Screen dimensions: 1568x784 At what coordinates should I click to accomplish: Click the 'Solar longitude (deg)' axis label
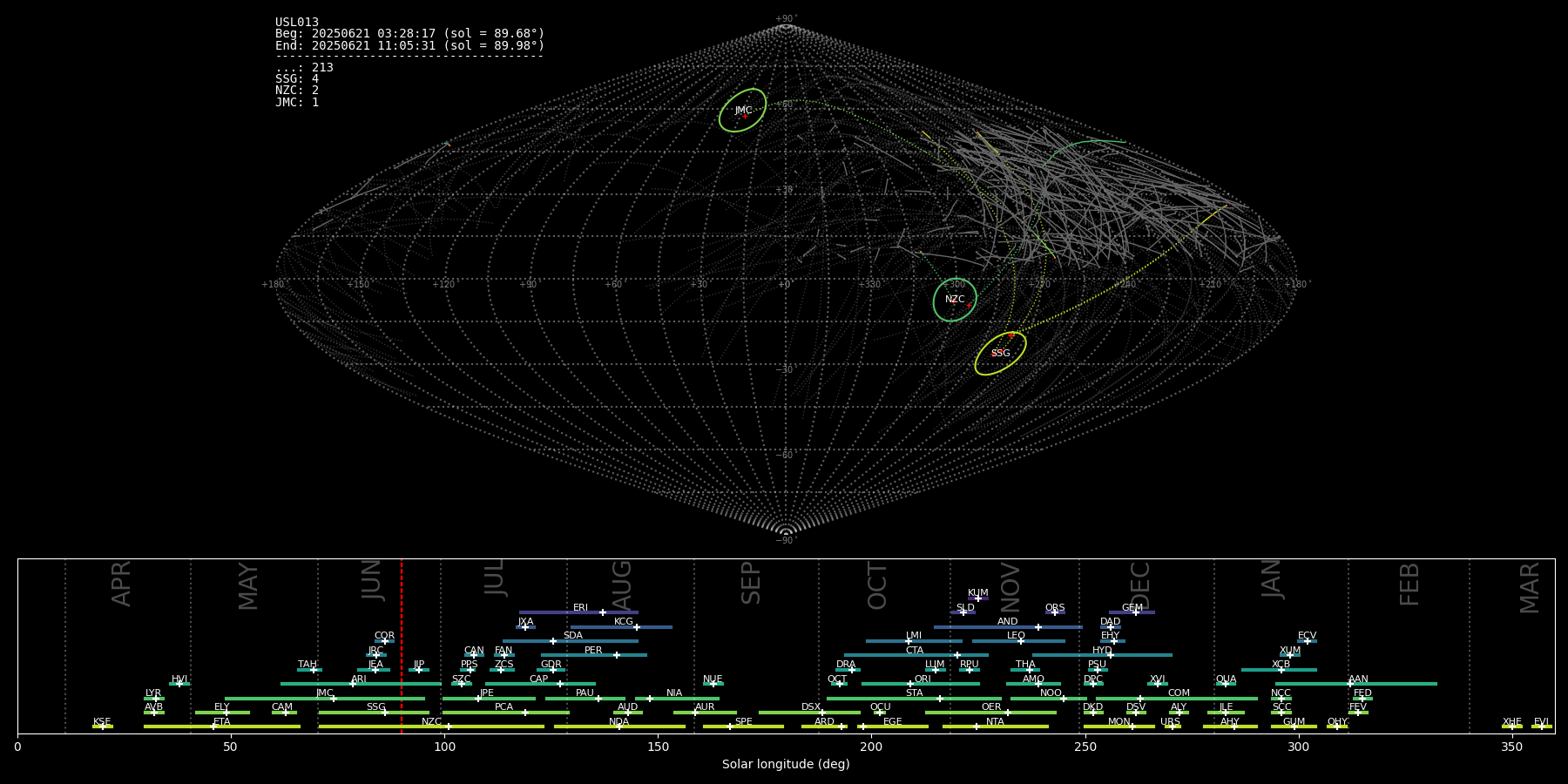pyautogui.click(x=786, y=765)
